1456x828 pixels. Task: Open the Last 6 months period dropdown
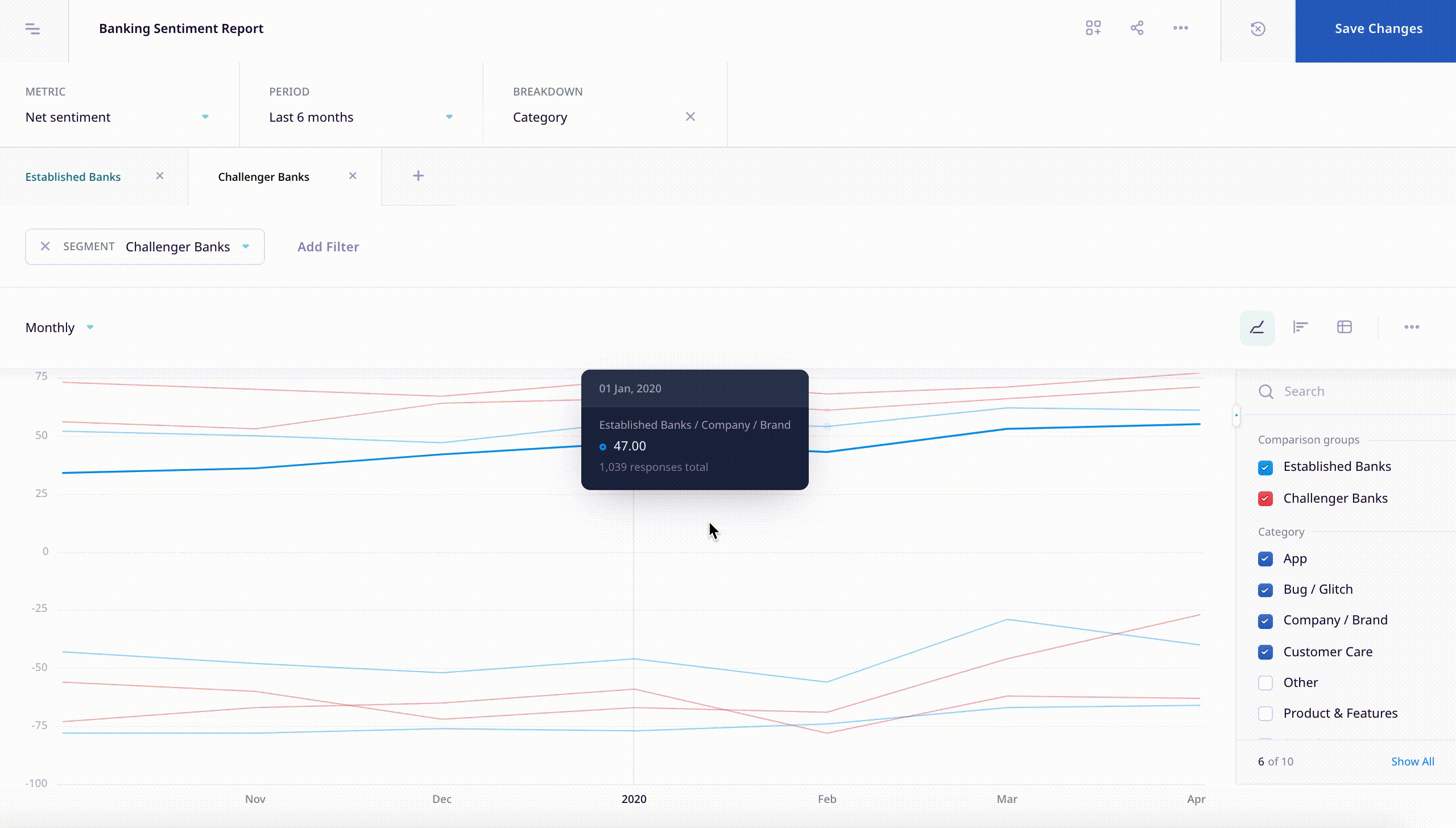click(x=361, y=117)
